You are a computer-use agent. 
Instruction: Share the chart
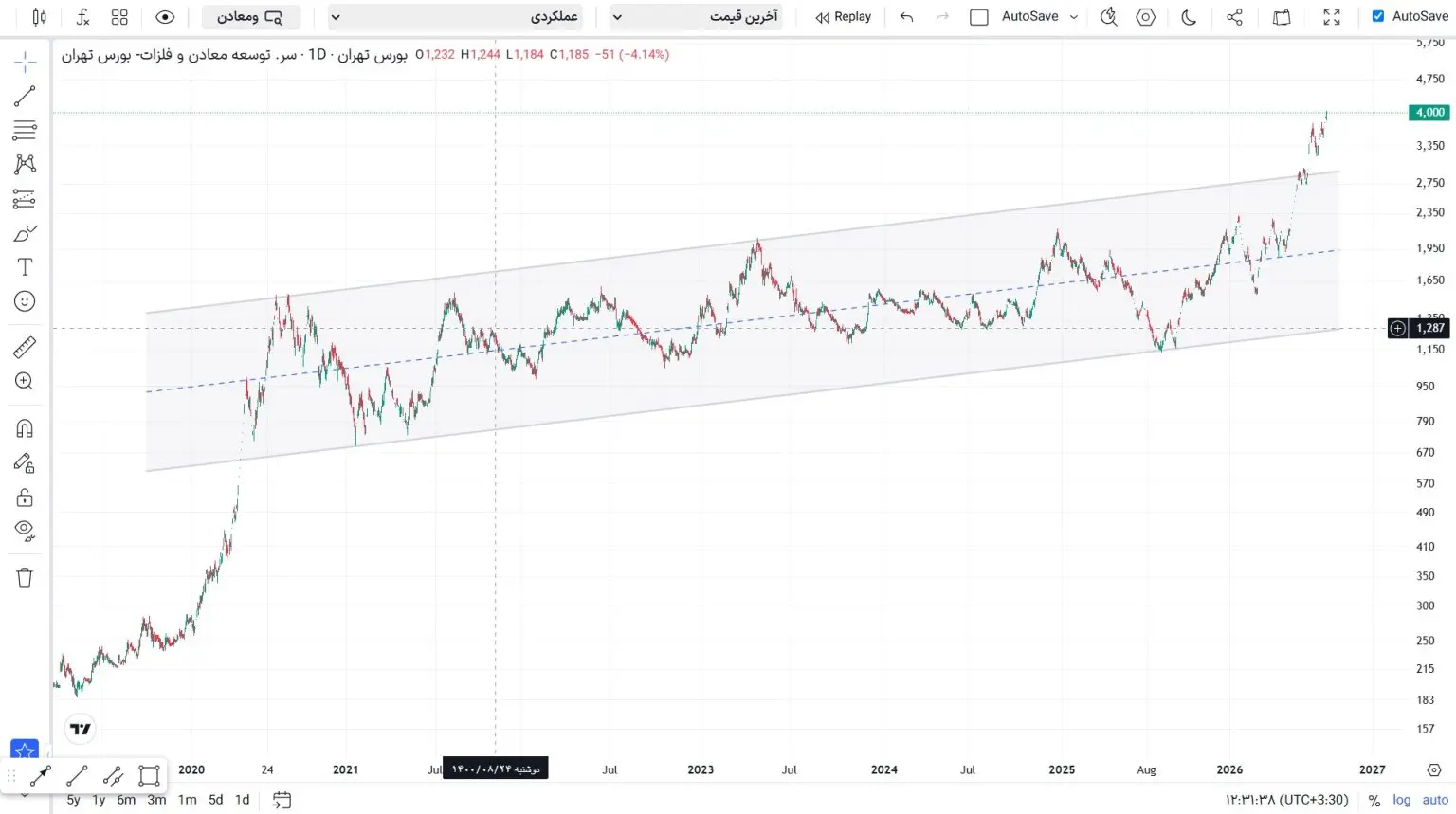pyautogui.click(x=1234, y=17)
